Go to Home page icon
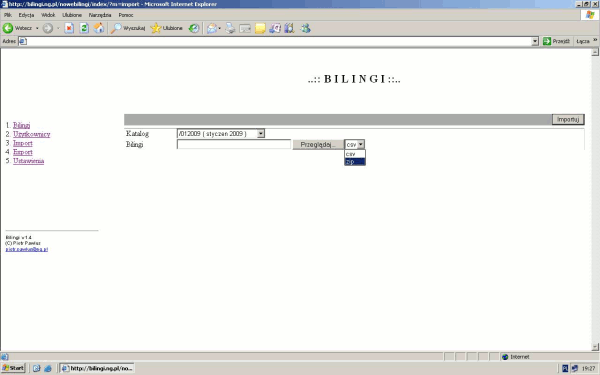Screen dimensions: 600x375 (x=99, y=28)
